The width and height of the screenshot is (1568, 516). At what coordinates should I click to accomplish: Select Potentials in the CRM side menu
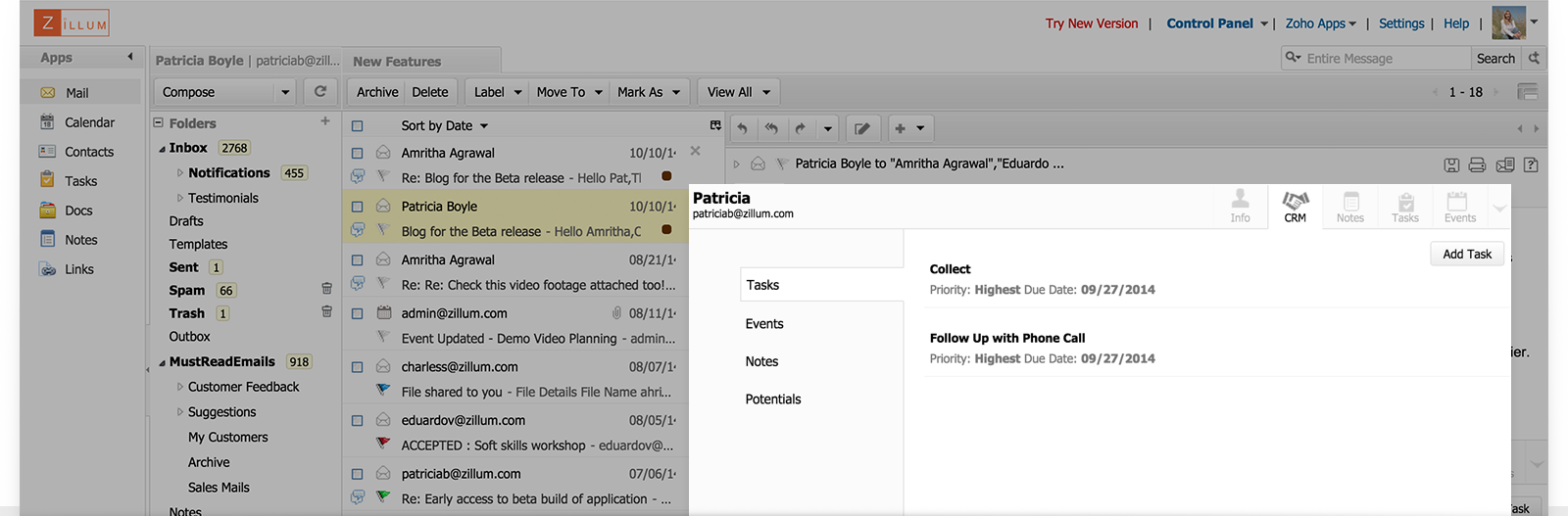pos(772,399)
